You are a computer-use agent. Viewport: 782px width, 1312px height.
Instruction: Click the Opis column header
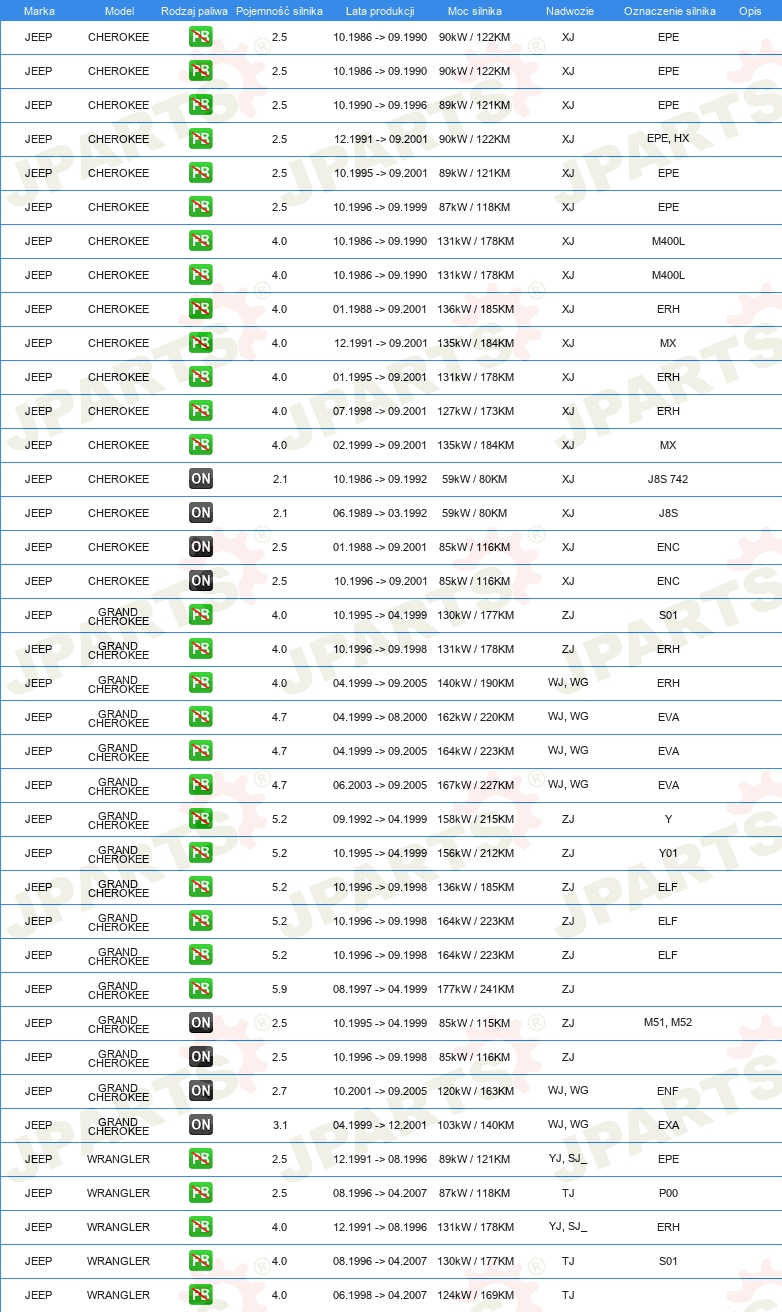(x=750, y=11)
